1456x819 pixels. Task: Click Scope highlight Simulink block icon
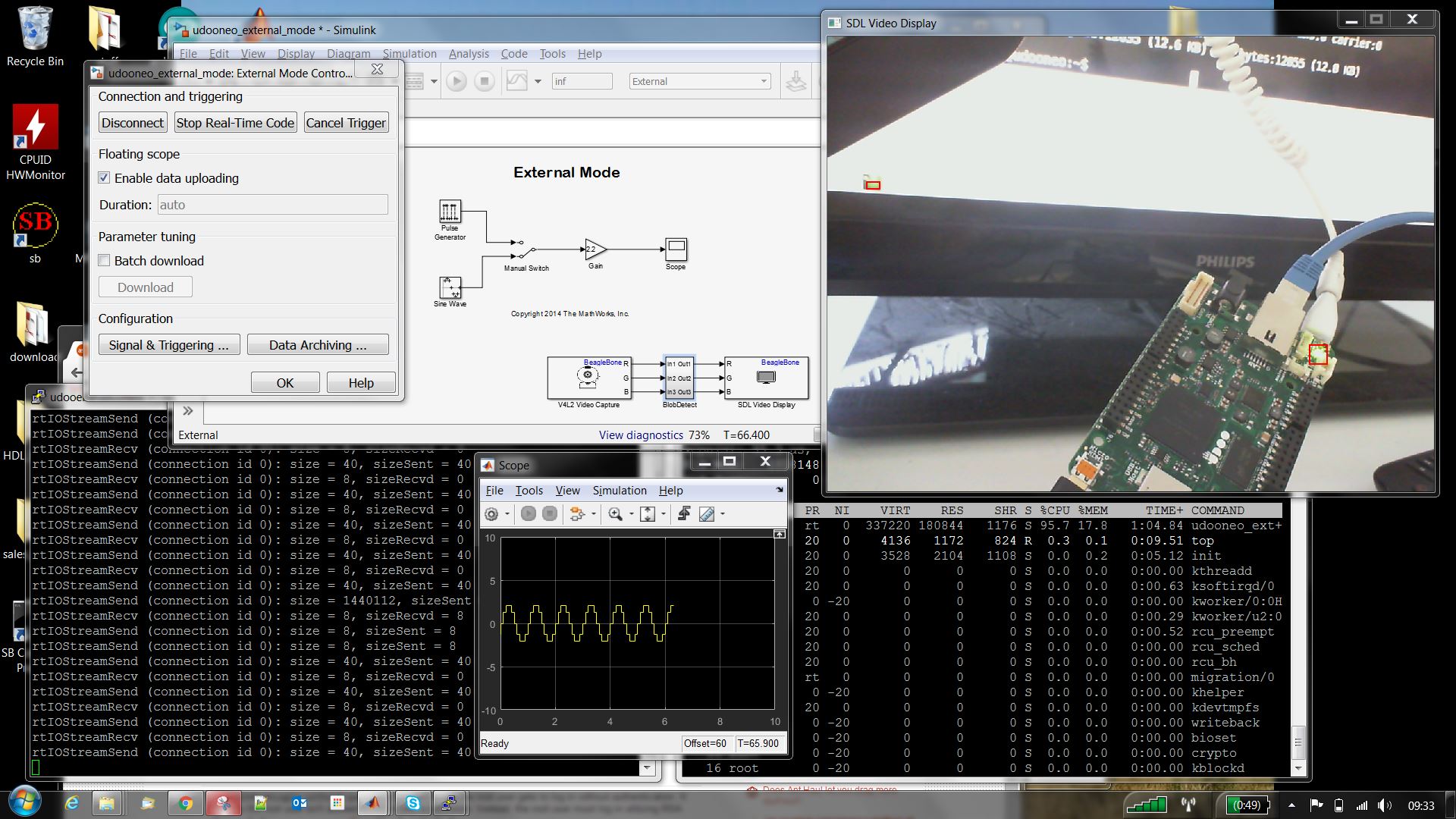pos(577,514)
